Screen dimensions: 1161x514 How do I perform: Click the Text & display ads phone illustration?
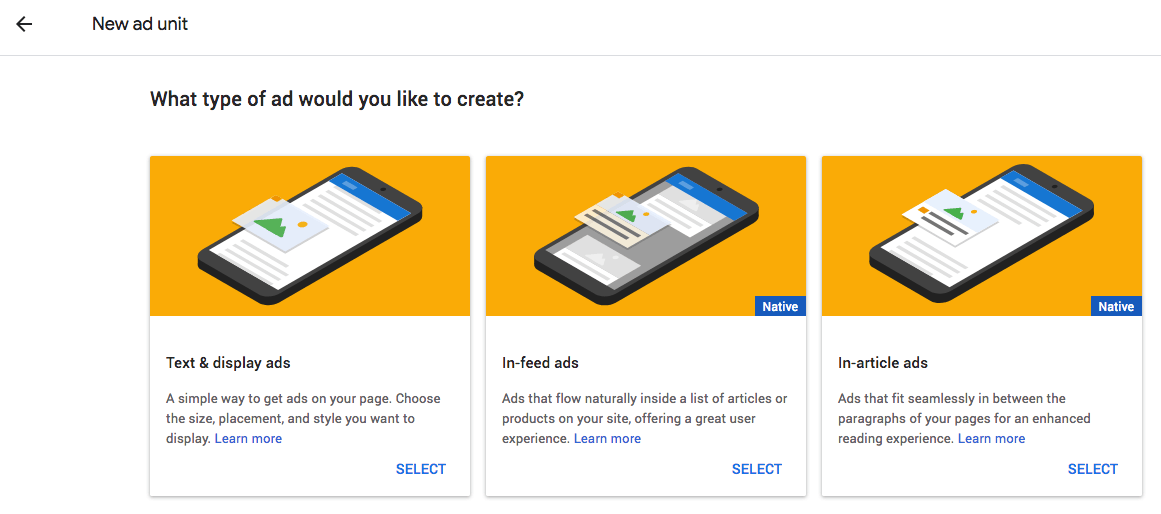tap(310, 236)
